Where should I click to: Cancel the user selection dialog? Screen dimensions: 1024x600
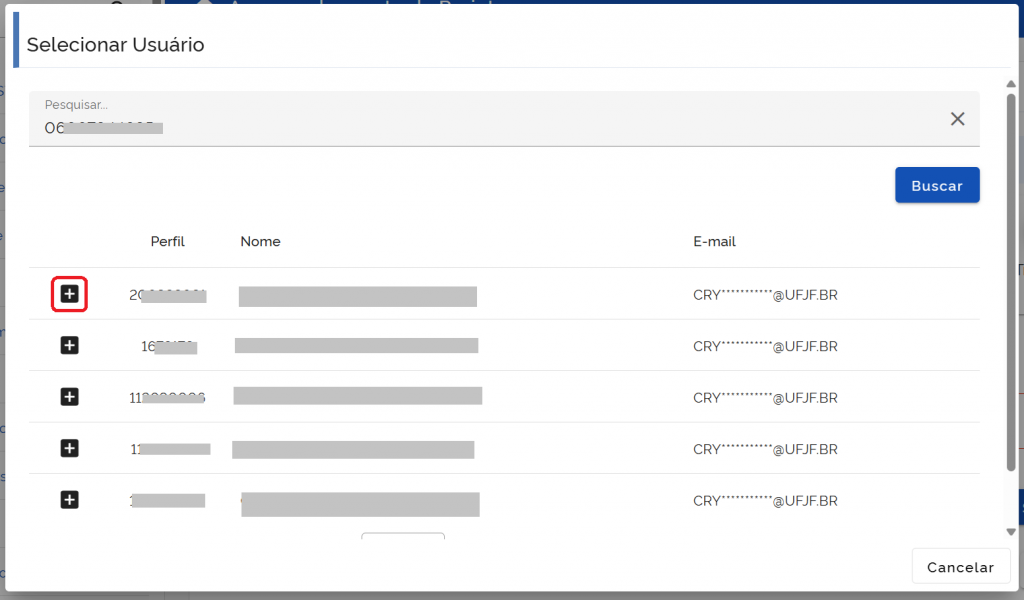click(x=960, y=565)
